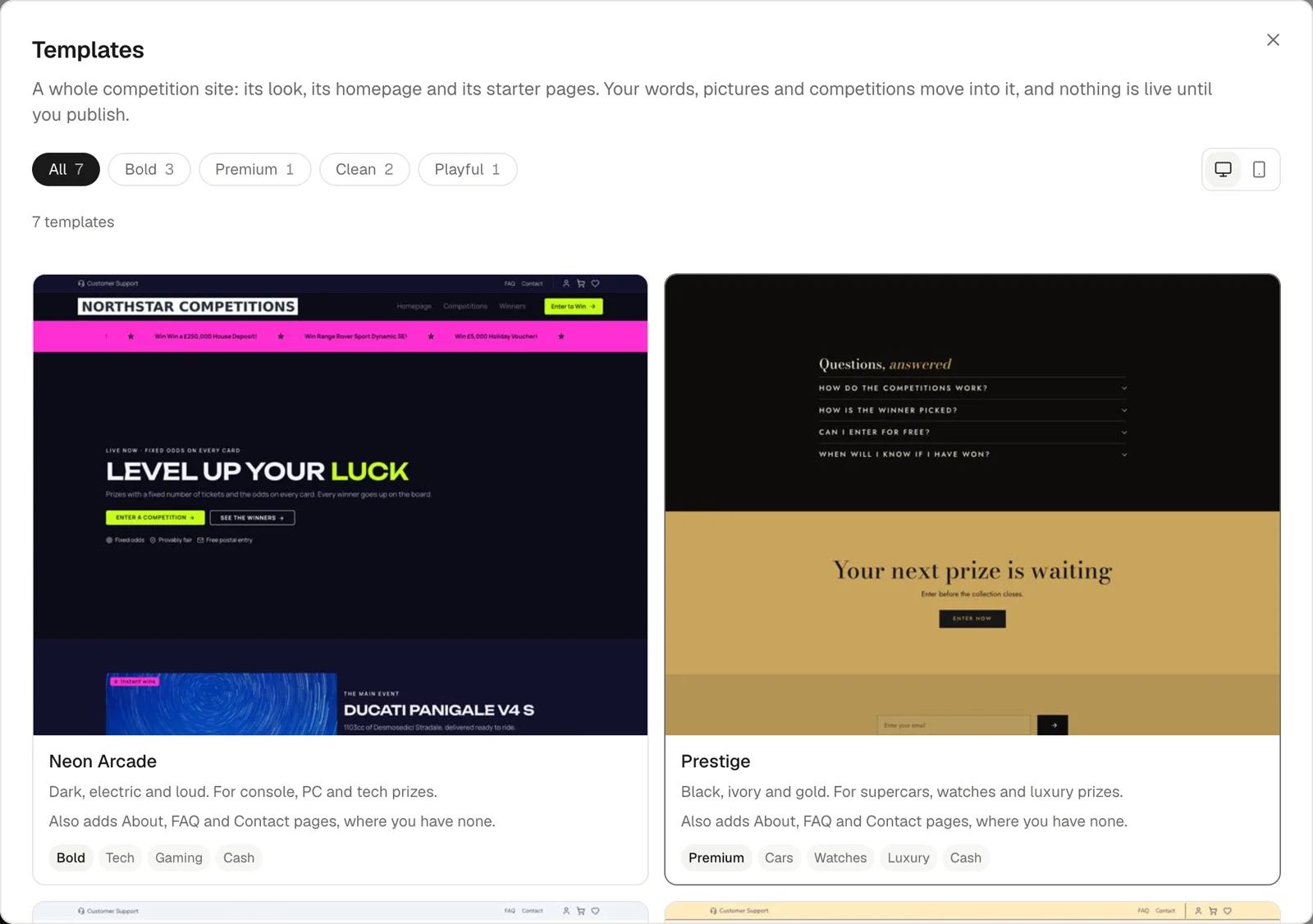Filter templates by Premium

254,169
